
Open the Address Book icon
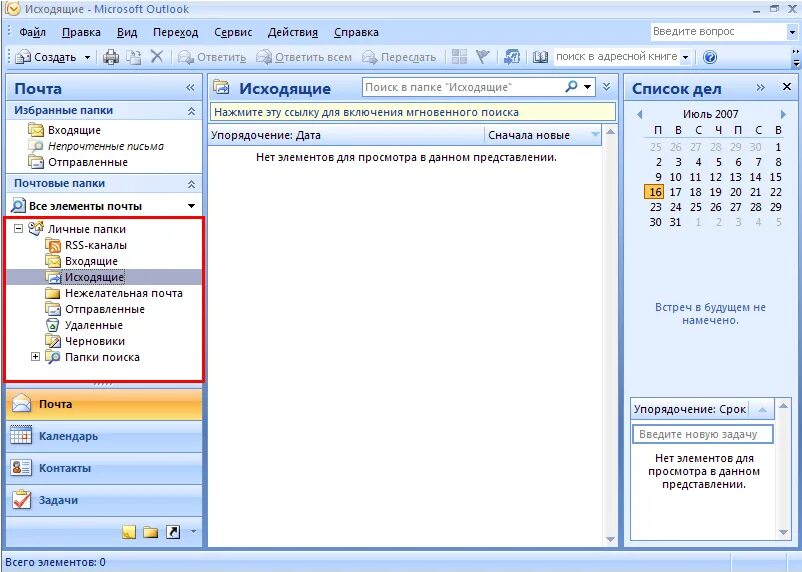coord(540,57)
